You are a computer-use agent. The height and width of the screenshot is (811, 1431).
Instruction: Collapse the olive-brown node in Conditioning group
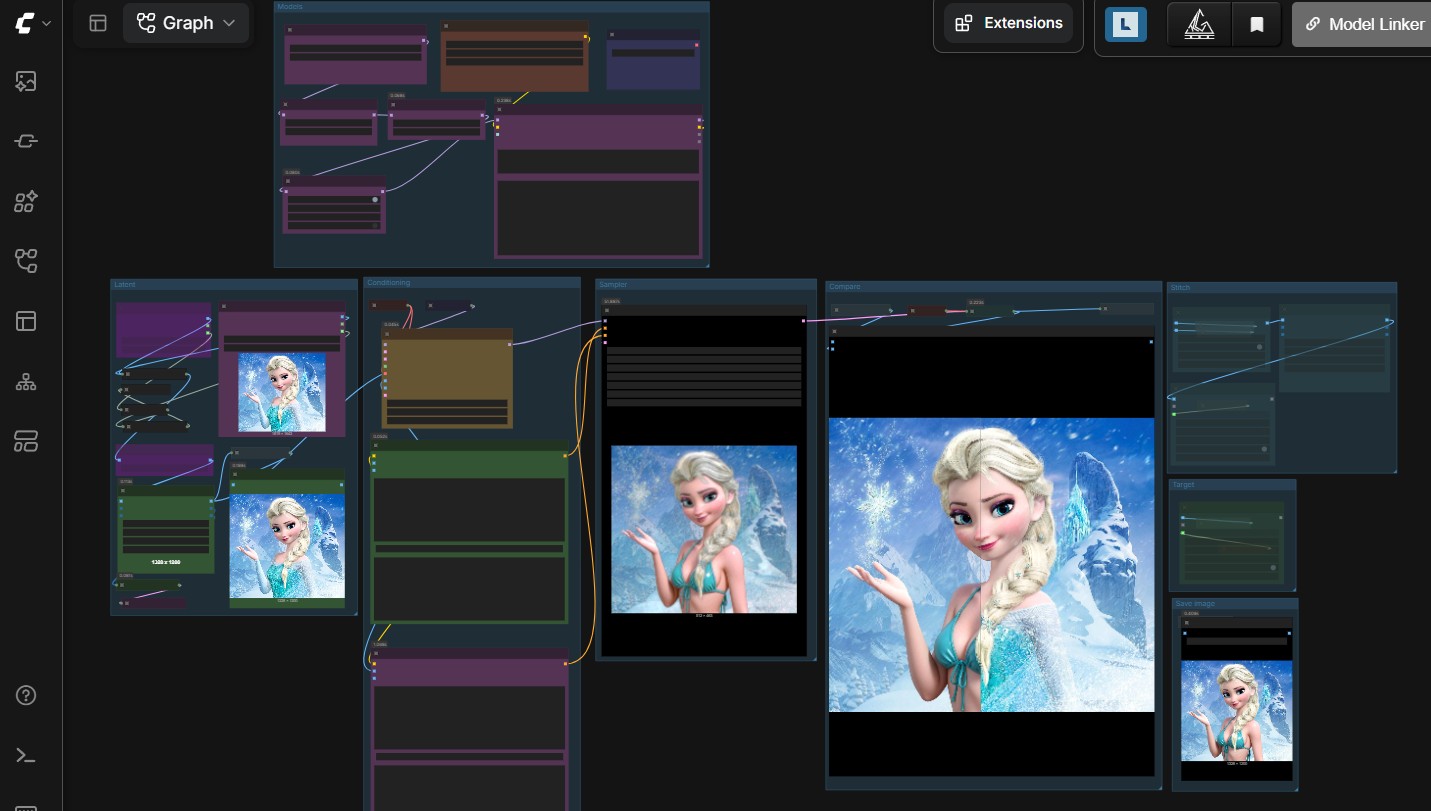(x=389, y=333)
